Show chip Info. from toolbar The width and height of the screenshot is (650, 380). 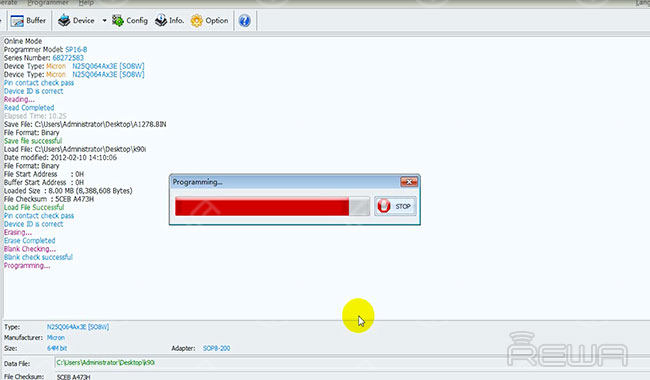point(169,20)
